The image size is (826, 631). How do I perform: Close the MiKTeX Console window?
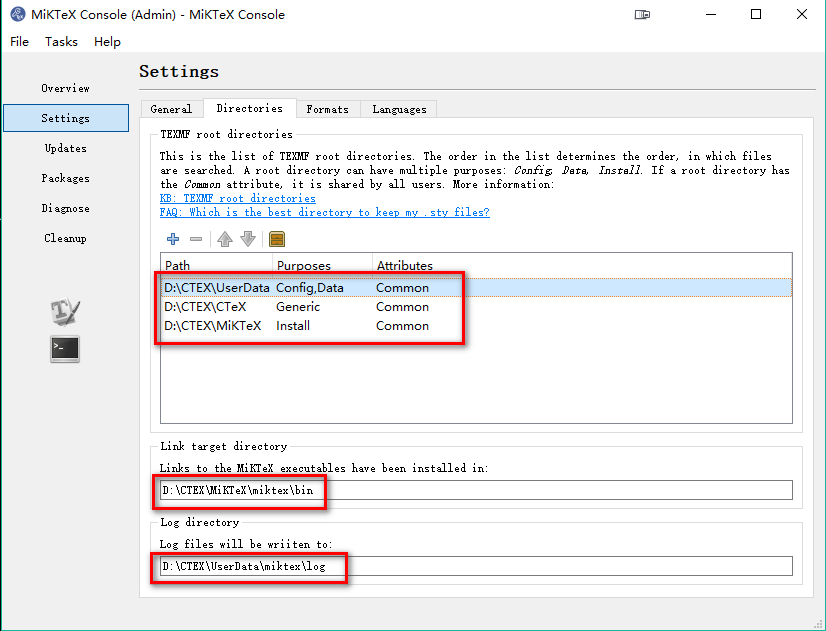802,14
